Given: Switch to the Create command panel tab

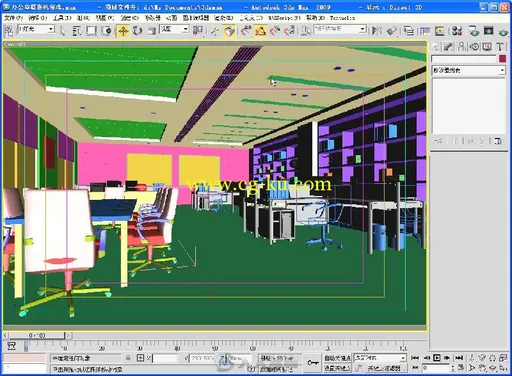Looking at the screenshot, I should click(x=436, y=47).
